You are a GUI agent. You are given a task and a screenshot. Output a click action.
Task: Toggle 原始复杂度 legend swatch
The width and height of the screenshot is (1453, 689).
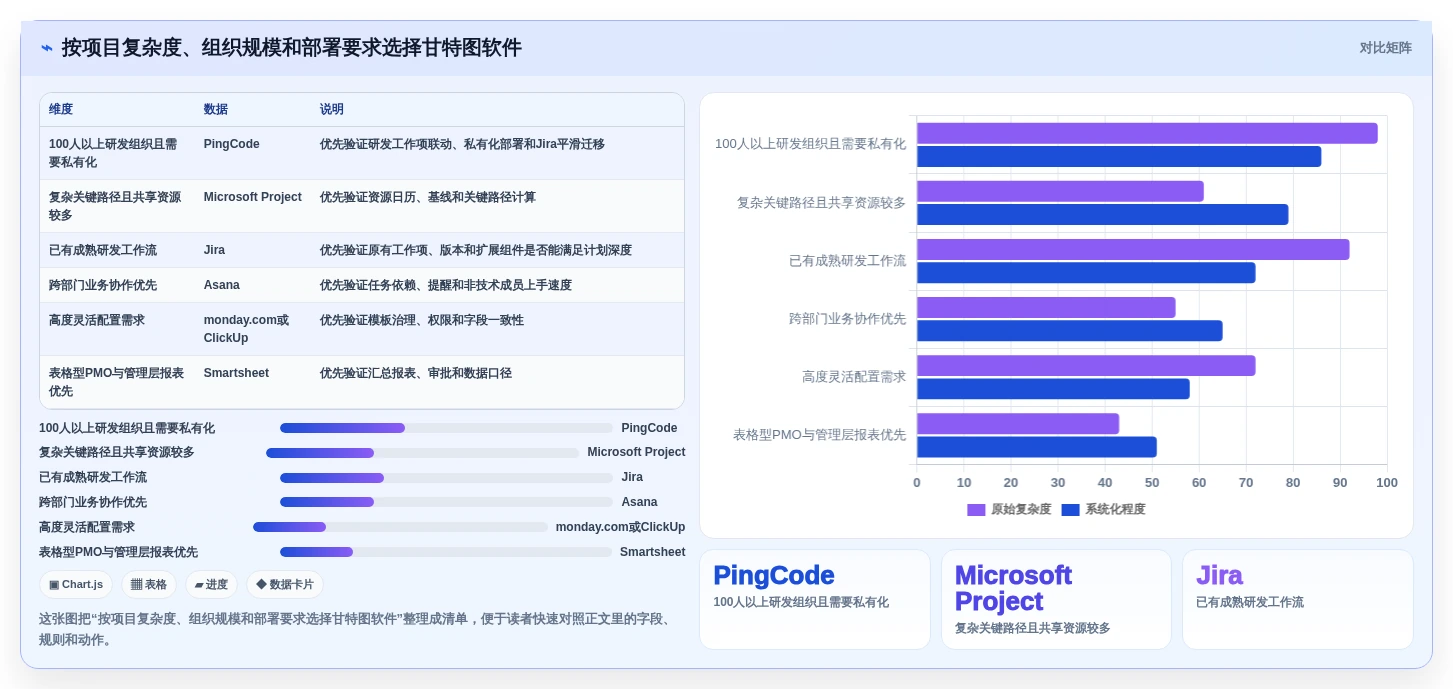(976, 510)
